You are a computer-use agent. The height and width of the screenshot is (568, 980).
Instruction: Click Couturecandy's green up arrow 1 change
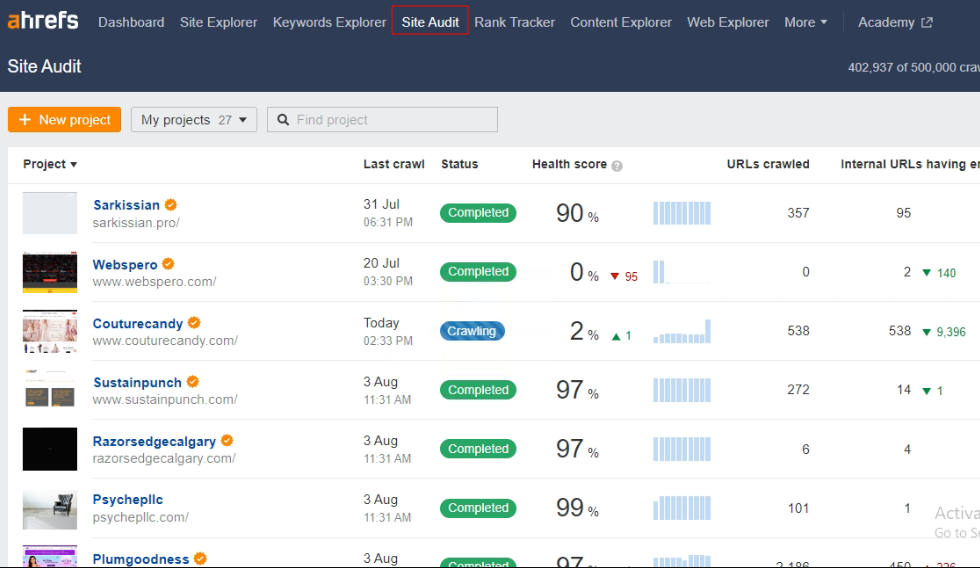(x=621, y=336)
